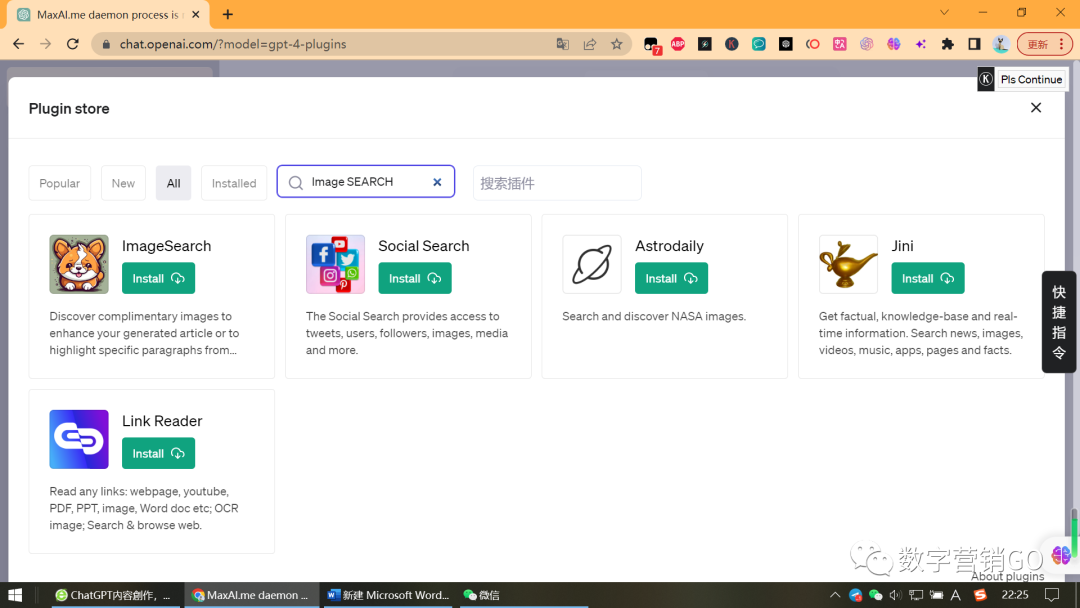Open the colorful brain extension in toolbar
Screen dimensions: 1080x608
[x=893, y=44]
